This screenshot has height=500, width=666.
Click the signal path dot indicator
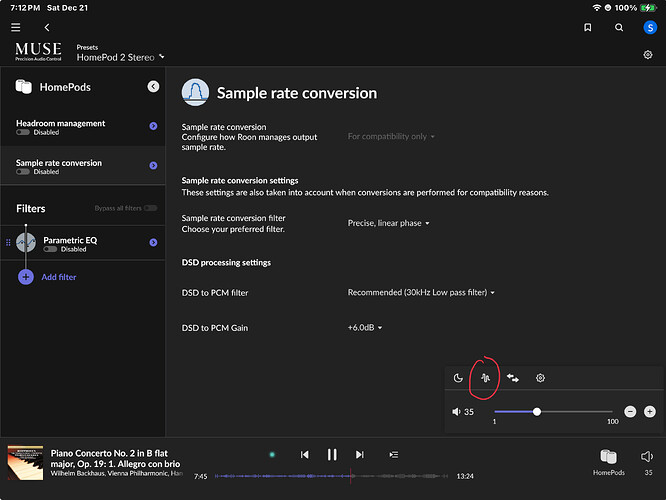[x=272, y=455]
